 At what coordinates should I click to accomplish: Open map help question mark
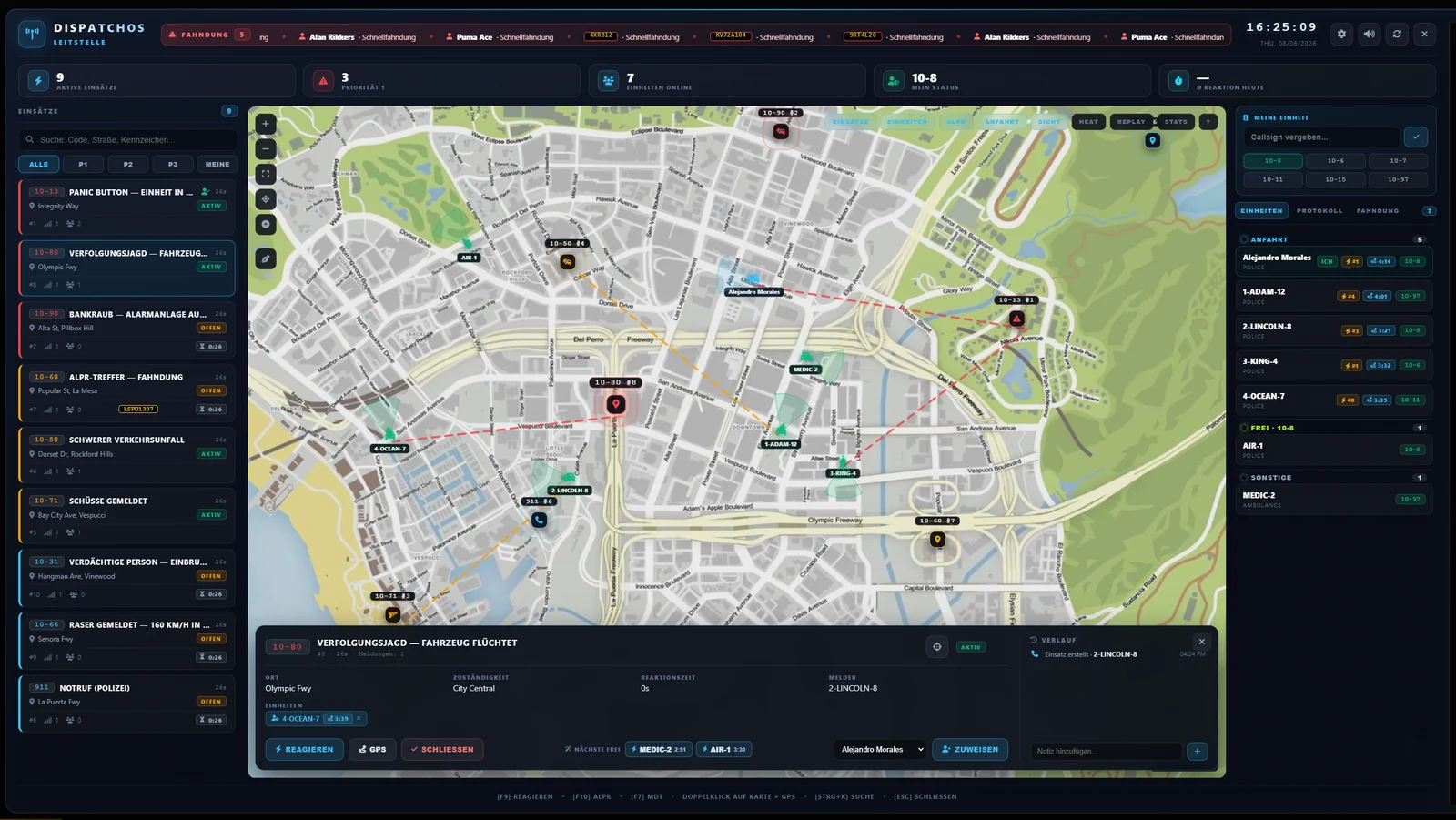click(1208, 121)
